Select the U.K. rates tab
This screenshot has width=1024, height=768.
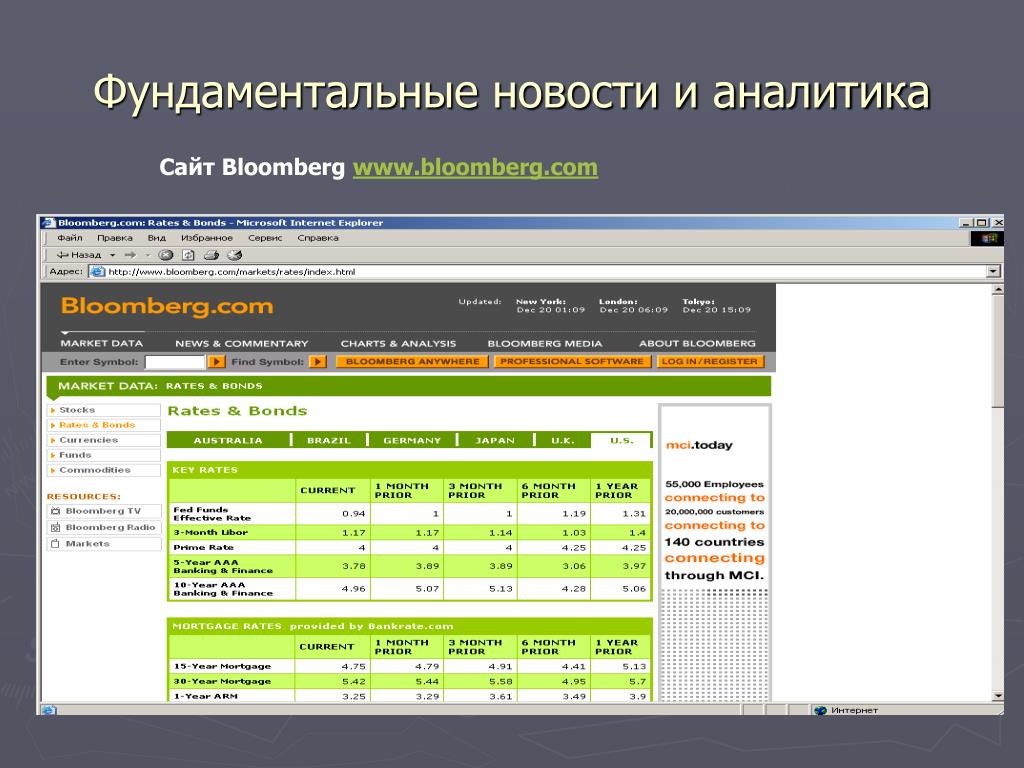point(562,440)
